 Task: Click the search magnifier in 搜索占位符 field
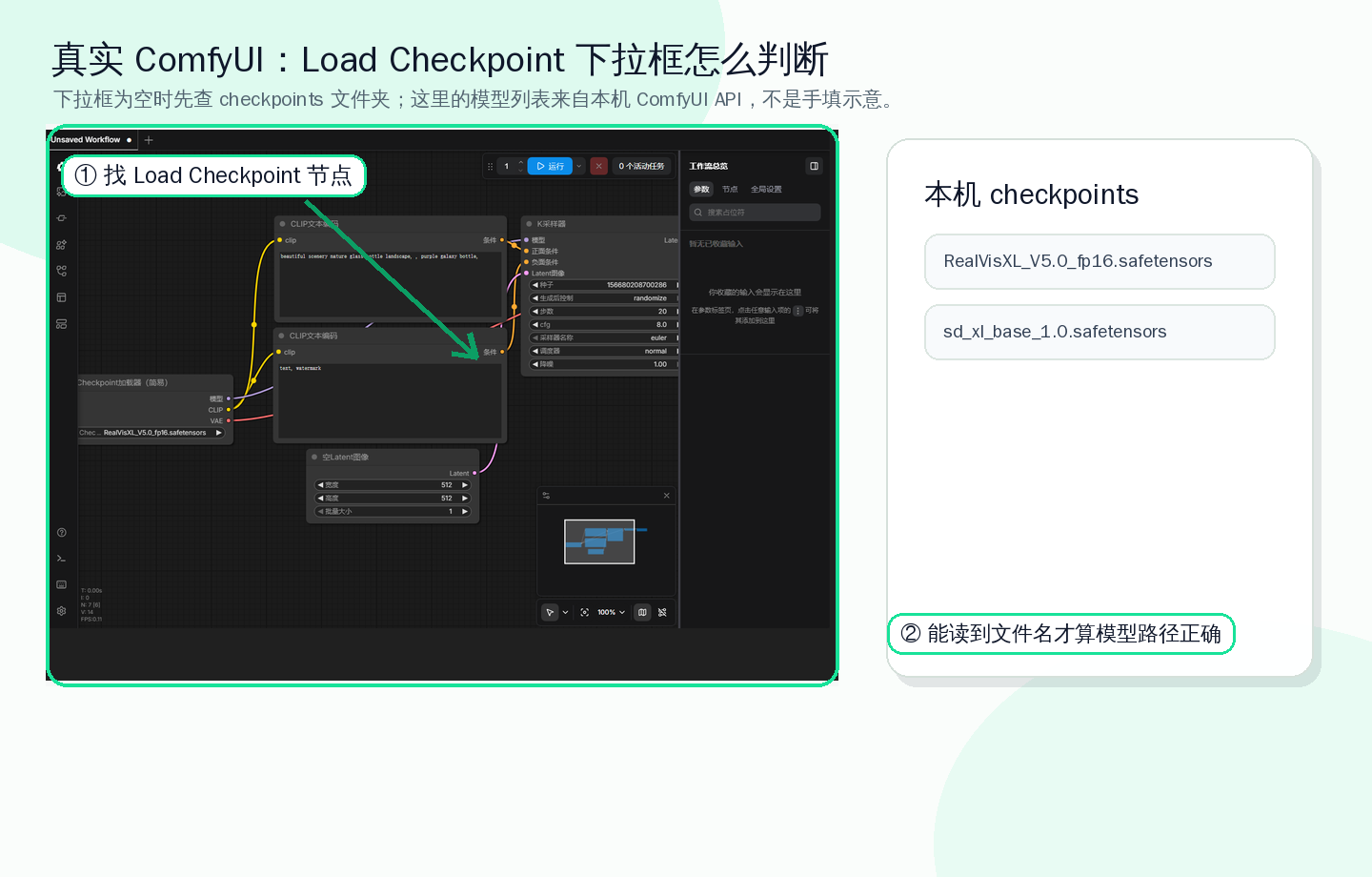(x=698, y=213)
